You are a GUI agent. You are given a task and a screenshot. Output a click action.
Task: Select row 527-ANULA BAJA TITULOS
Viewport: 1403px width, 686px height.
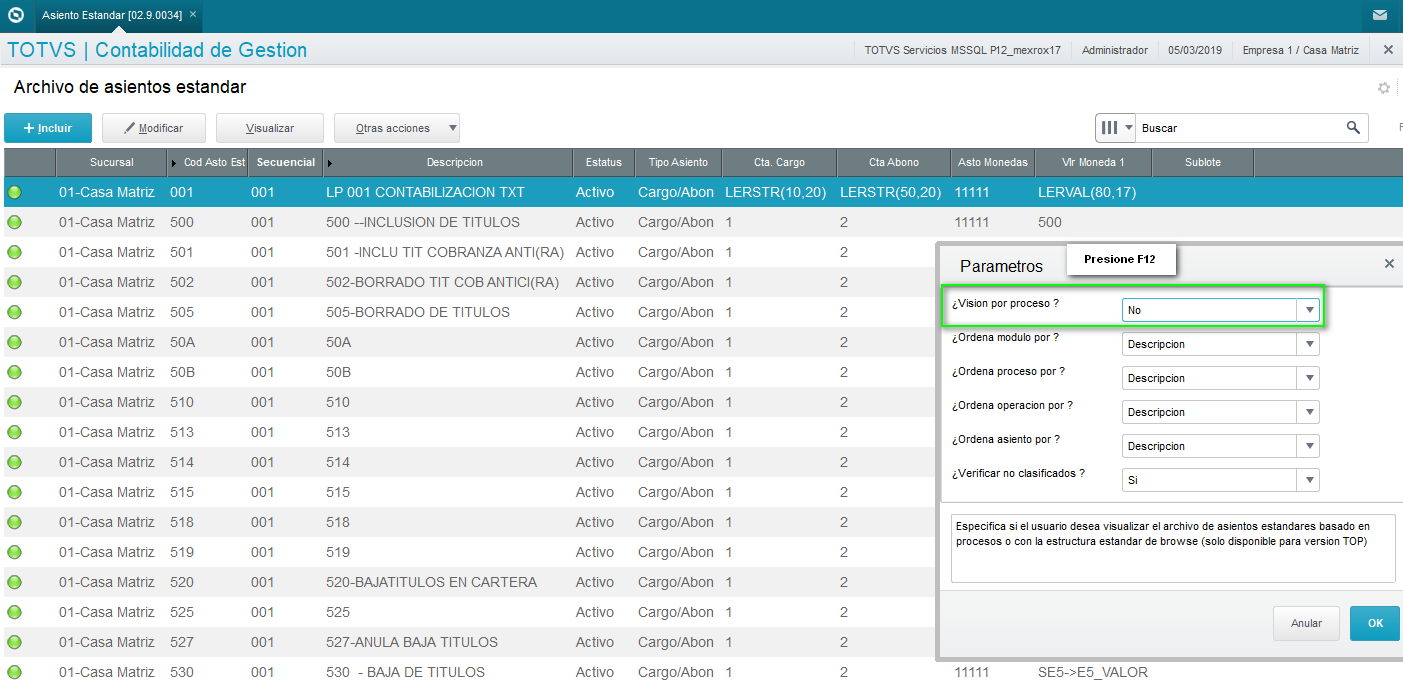click(468, 642)
